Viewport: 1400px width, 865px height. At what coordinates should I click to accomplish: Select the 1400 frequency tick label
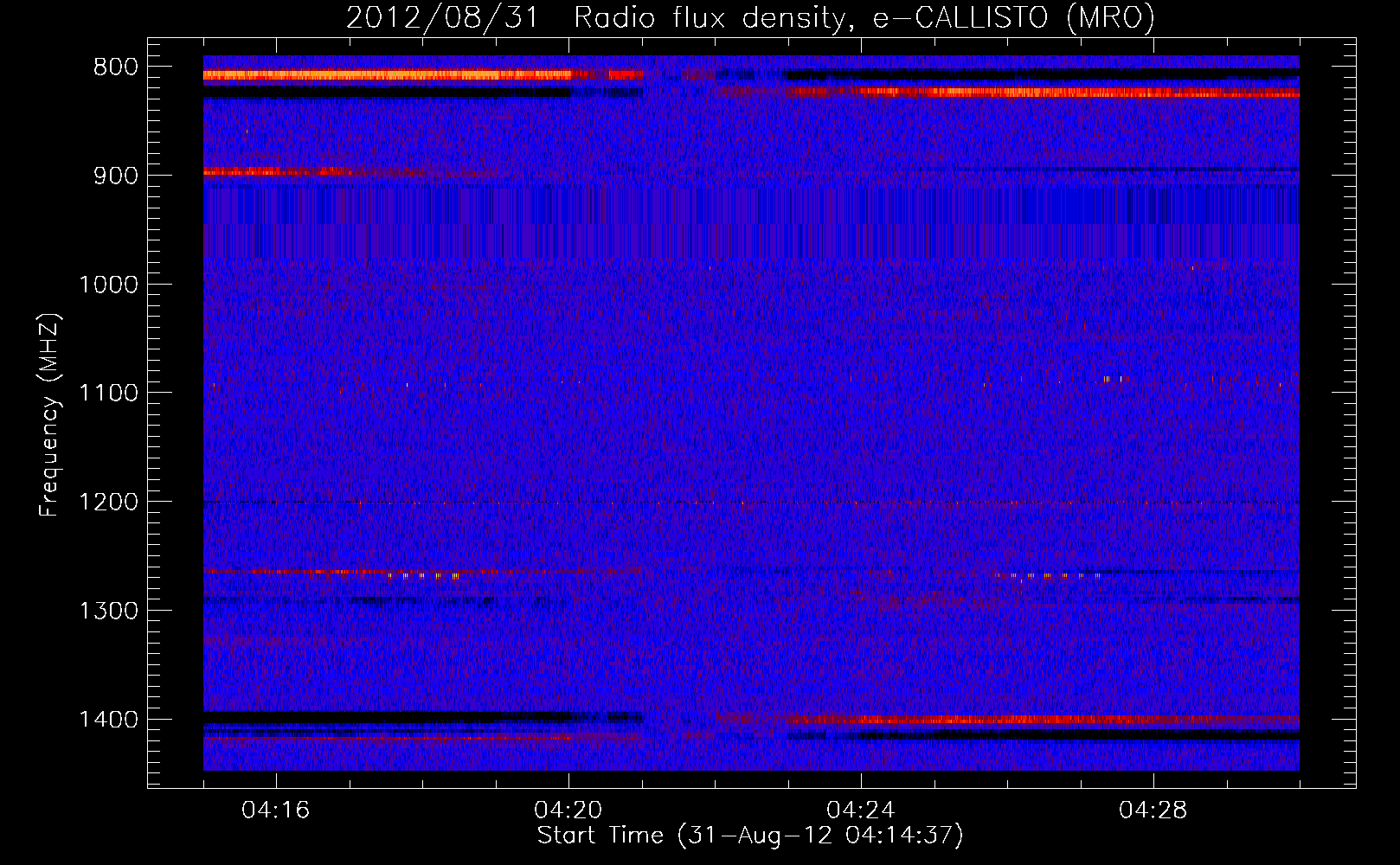108,721
